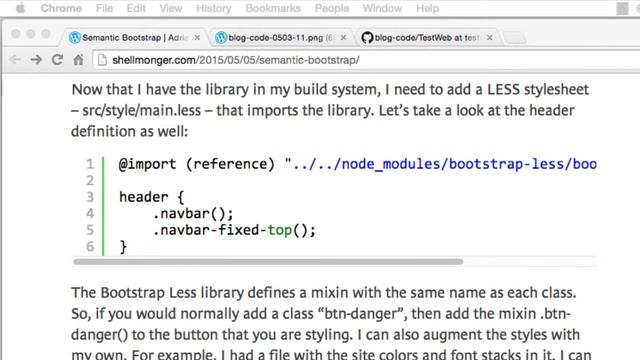Reload the current page
This screenshot has width=640, height=360.
click(x=57, y=60)
